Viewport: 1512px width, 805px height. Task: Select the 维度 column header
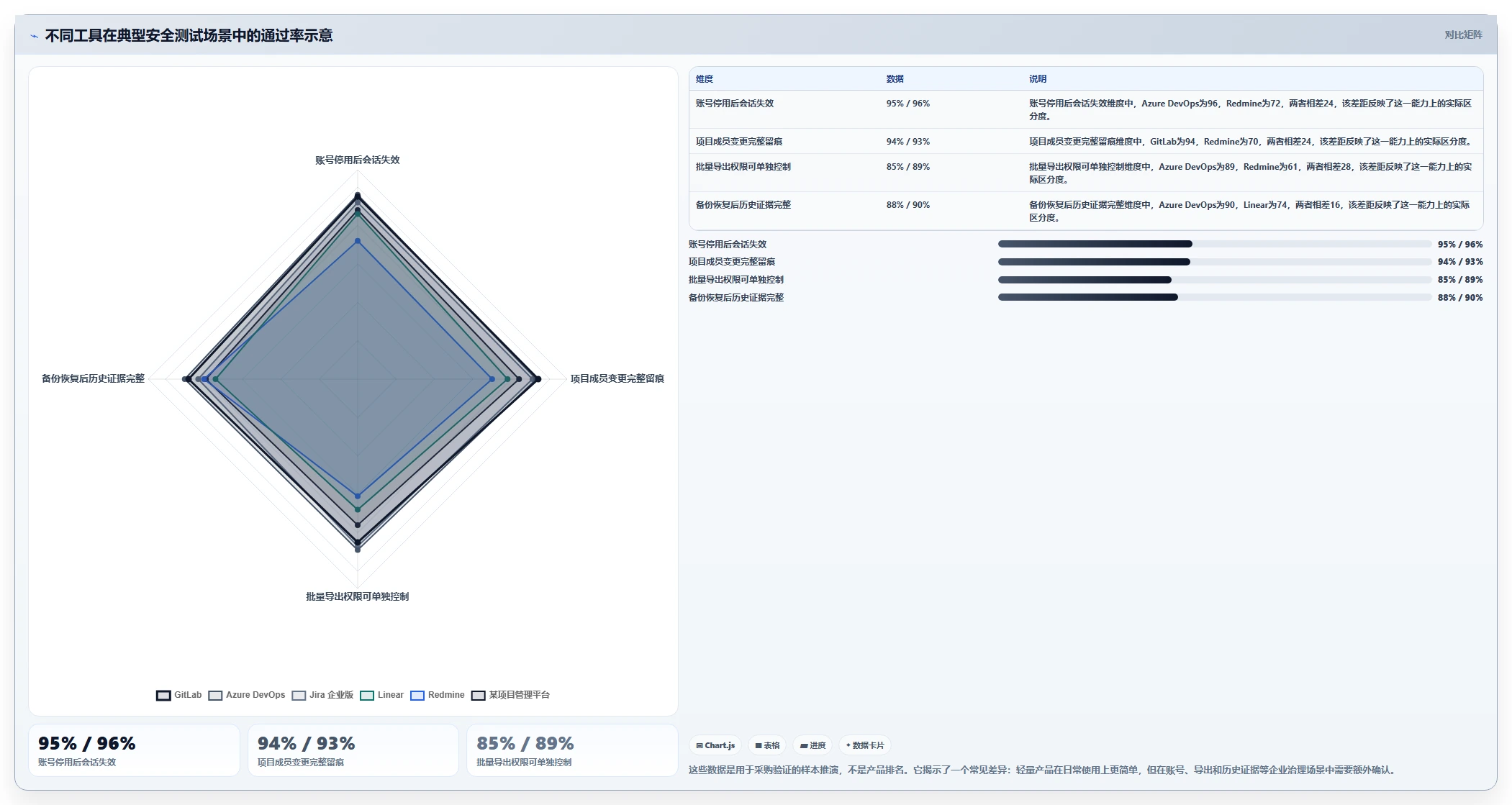(705, 79)
